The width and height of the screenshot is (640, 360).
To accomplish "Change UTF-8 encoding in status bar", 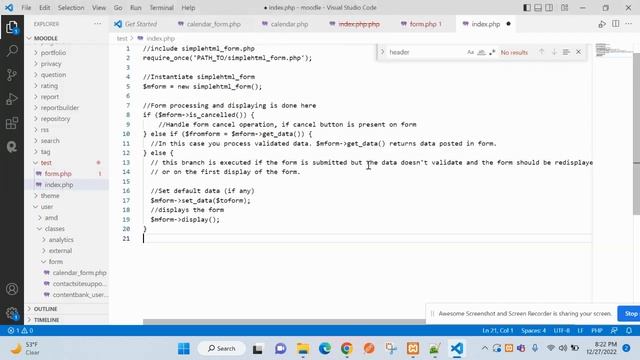I will [562, 331].
